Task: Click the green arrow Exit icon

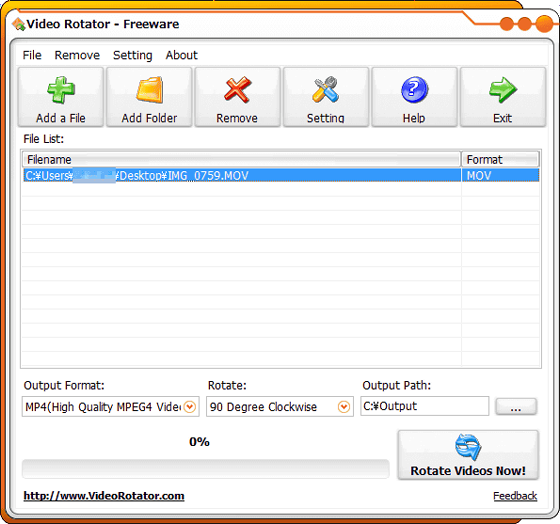Action: 502,90
